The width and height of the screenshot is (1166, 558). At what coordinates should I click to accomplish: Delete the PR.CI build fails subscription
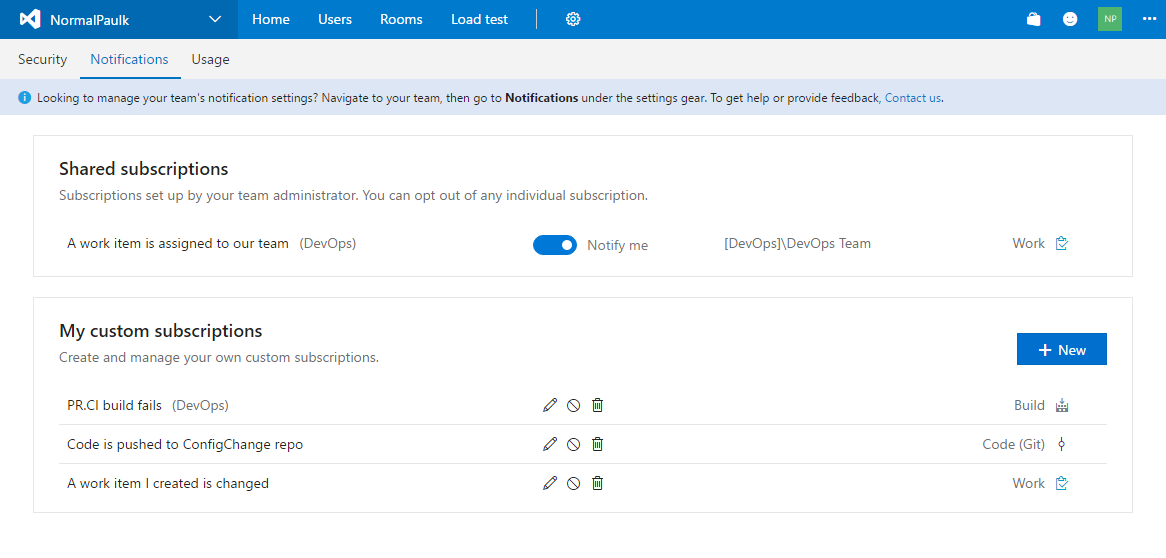click(x=597, y=405)
